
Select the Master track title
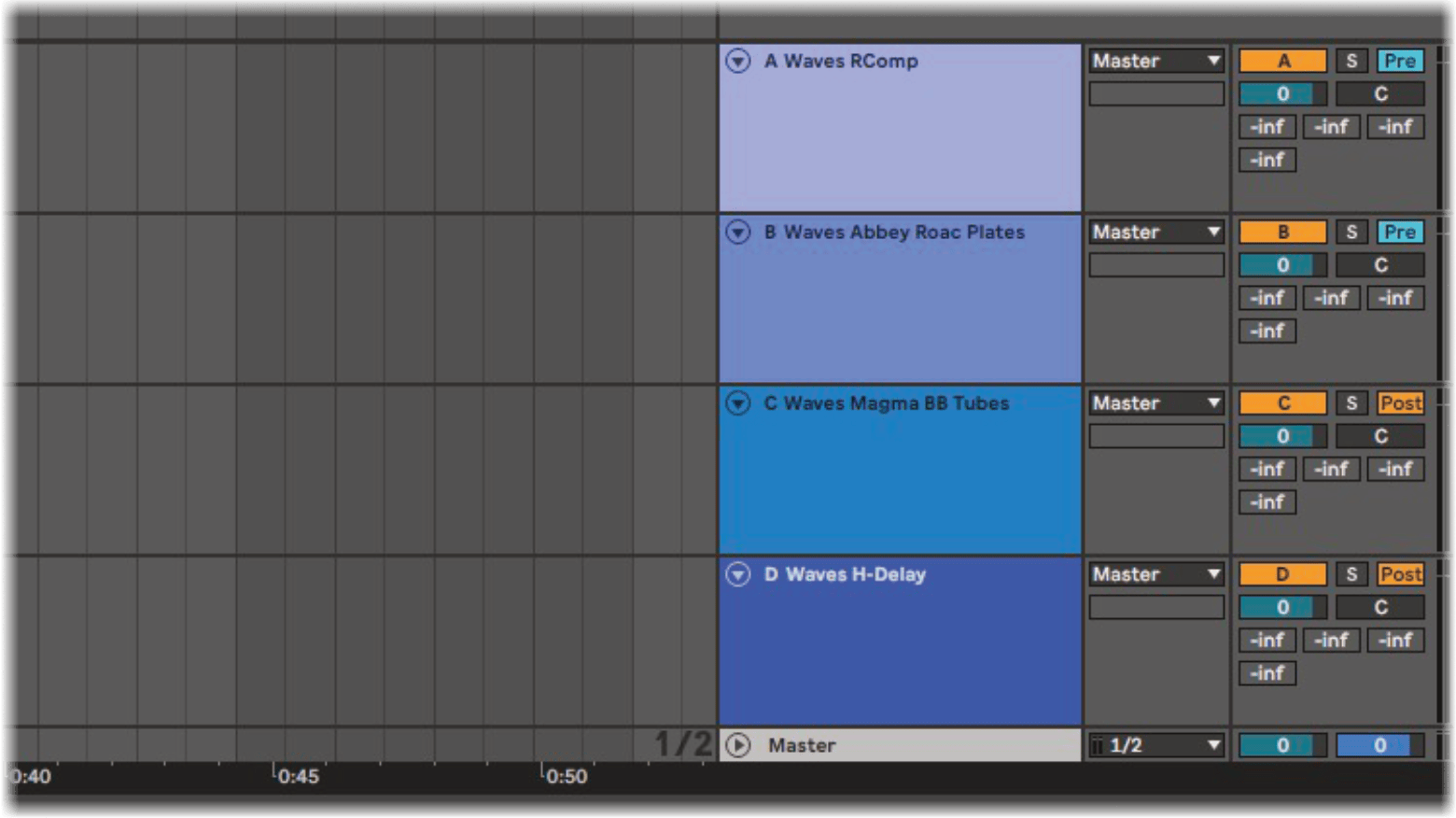pos(802,745)
